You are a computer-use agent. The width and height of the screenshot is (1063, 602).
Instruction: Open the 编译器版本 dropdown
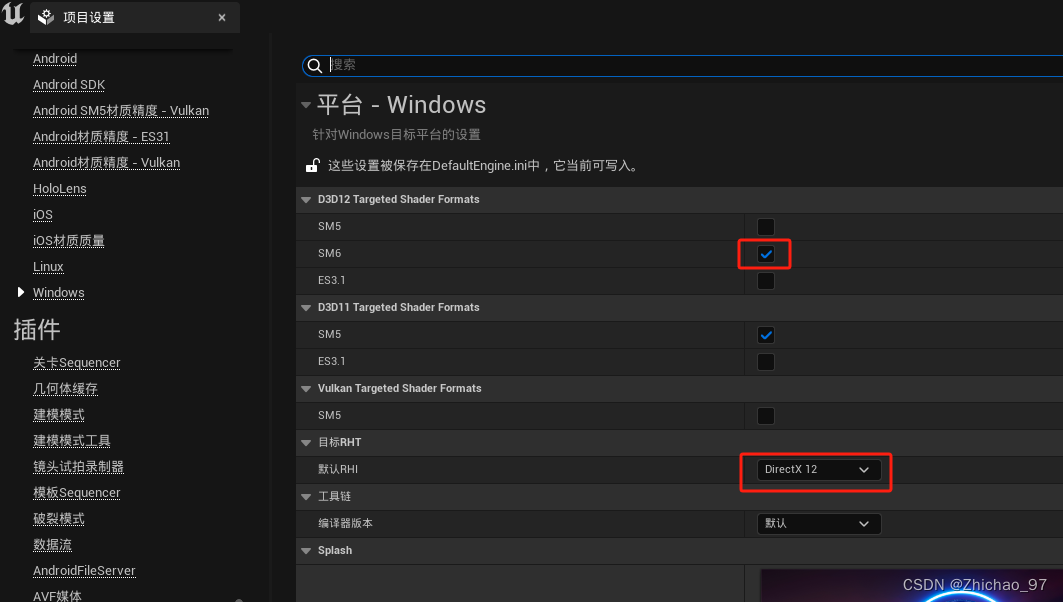pyautogui.click(x=818, y=523)
